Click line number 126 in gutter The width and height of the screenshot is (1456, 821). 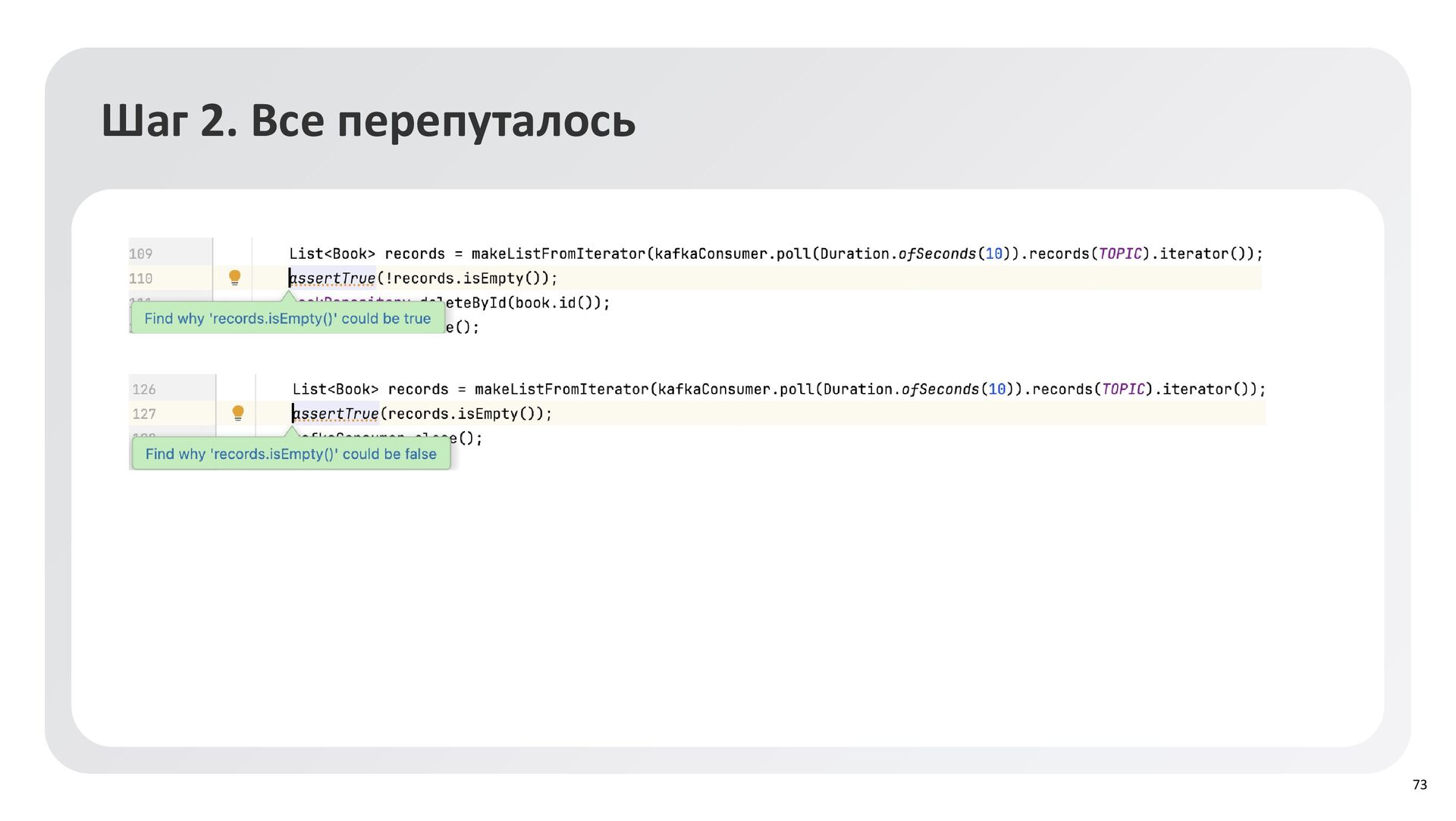[x=144, y=389]
